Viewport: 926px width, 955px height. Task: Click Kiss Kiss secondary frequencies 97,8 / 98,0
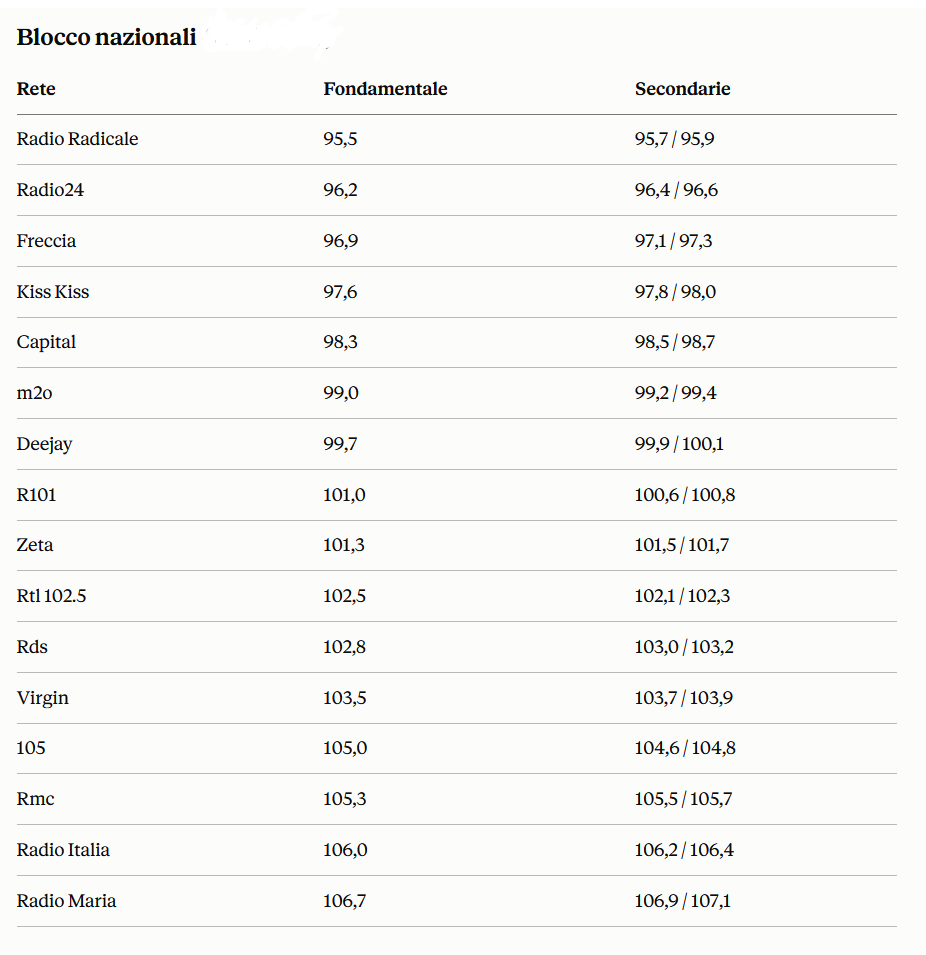click(x=675, y=292)
